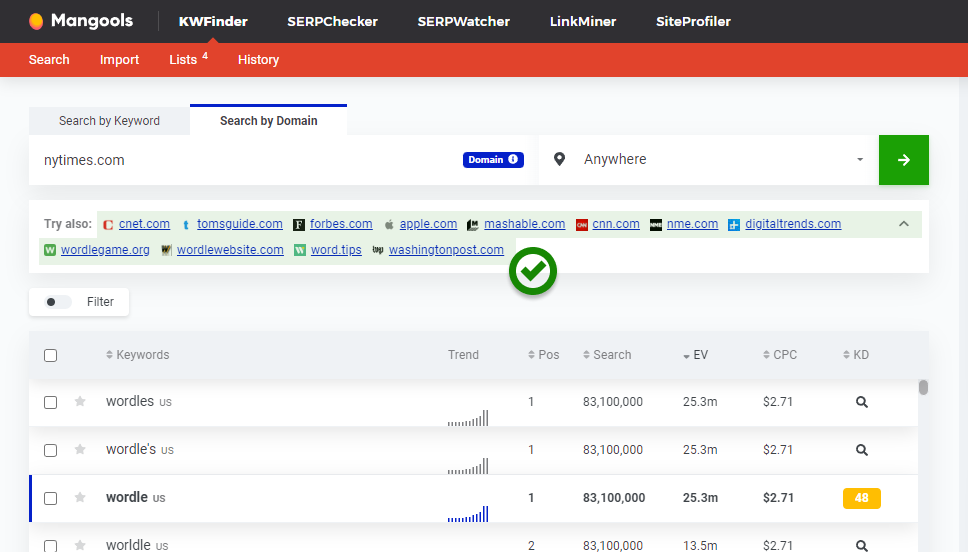Open SERPChecker from top navigation
Viewport: 968px width, 552px height.
click(x=332, y=21)
